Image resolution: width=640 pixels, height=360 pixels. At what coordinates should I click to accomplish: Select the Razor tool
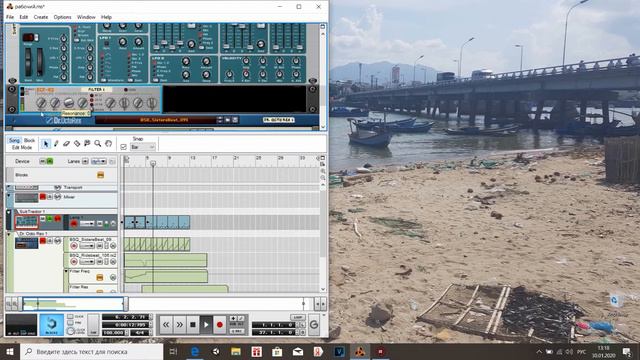point(77,143)
